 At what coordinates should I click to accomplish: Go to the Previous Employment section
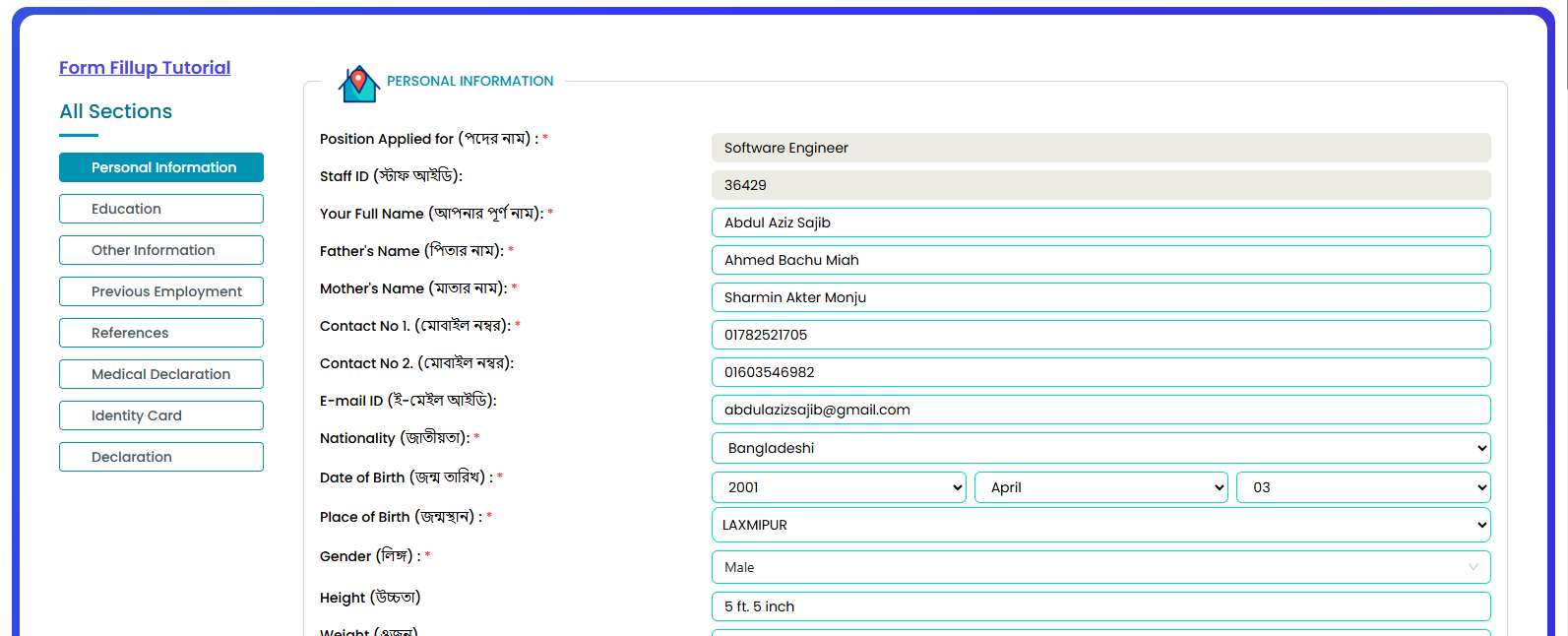[x=161, y=291]
